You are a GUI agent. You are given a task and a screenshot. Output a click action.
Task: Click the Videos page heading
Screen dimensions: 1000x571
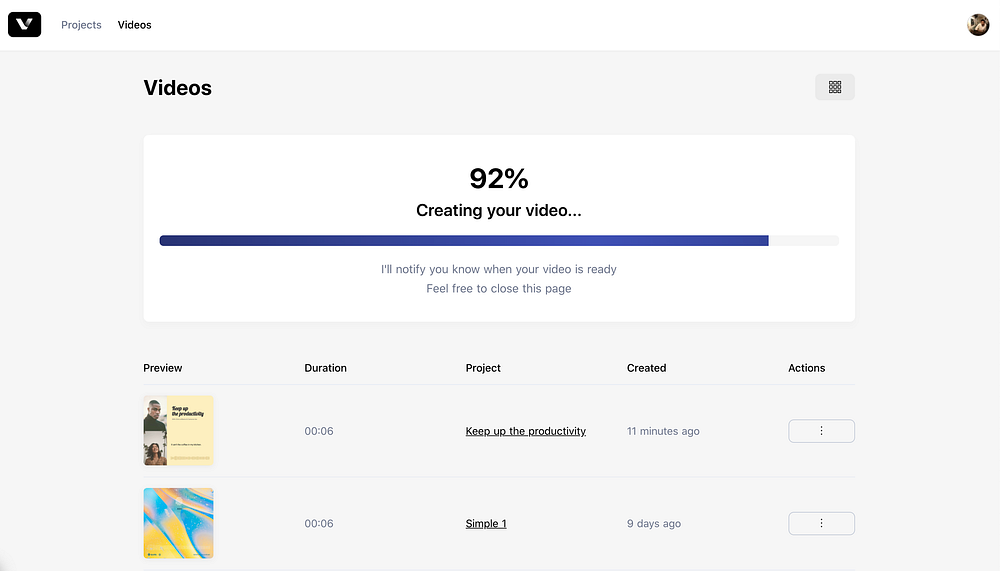178,88
